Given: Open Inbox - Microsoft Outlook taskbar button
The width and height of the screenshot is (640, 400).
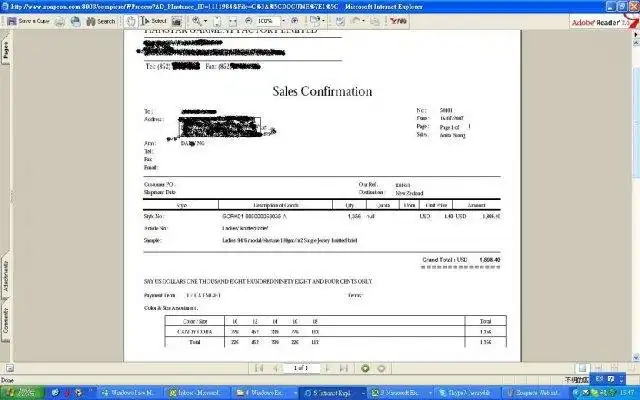Looking at the screenshot, I should [197, 393].
